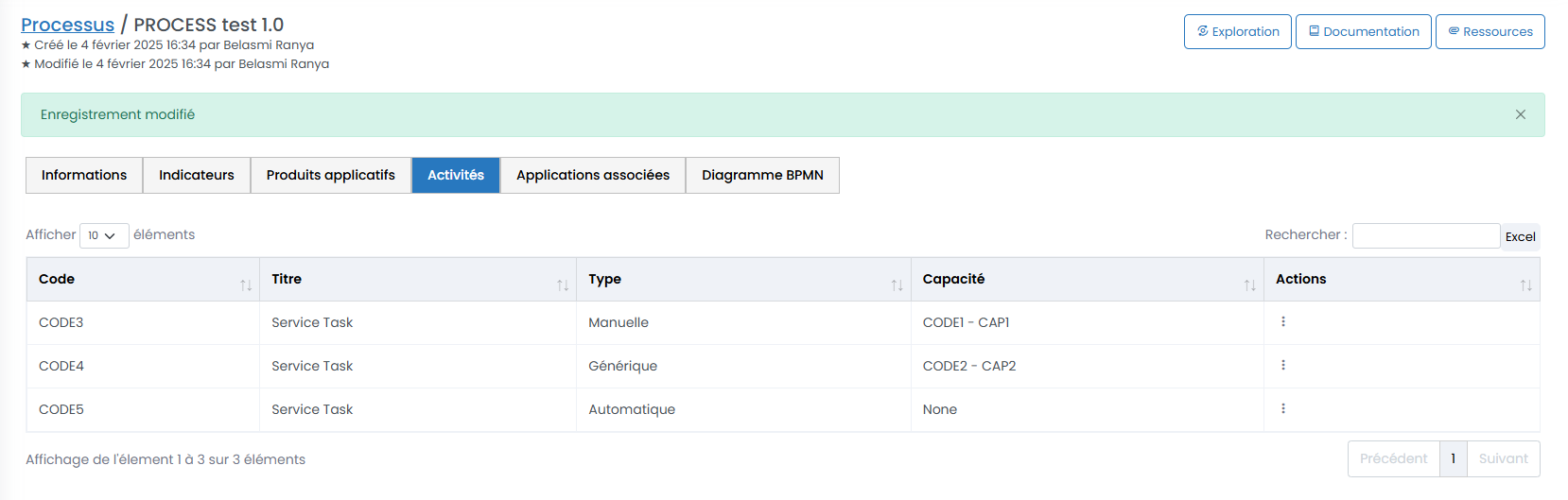Follow the Processus breadcrumb link
Image resolution: width=1568 pixels, height=500 pixels.
(67, 26)
